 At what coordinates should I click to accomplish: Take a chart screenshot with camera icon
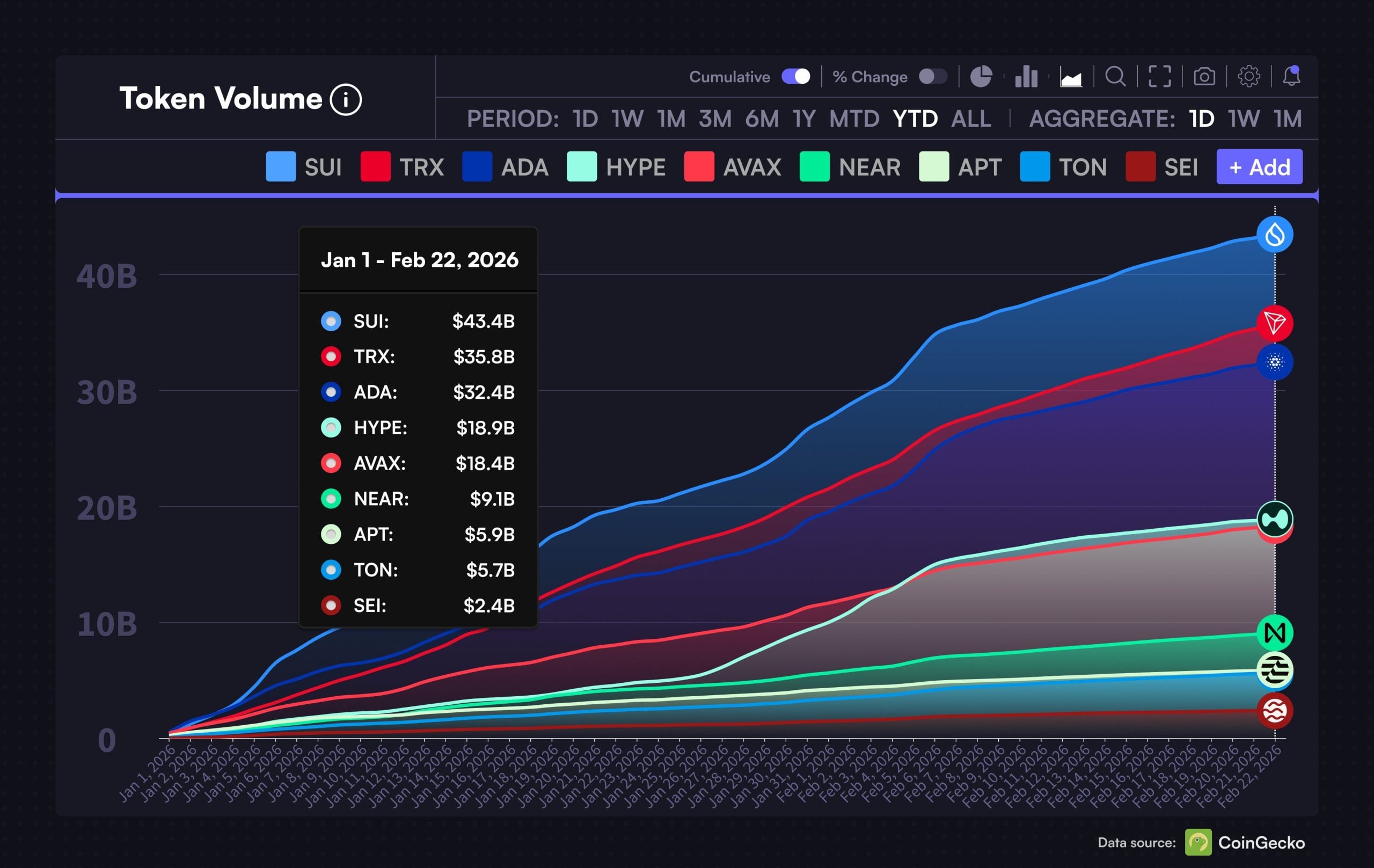[1204, 76]
